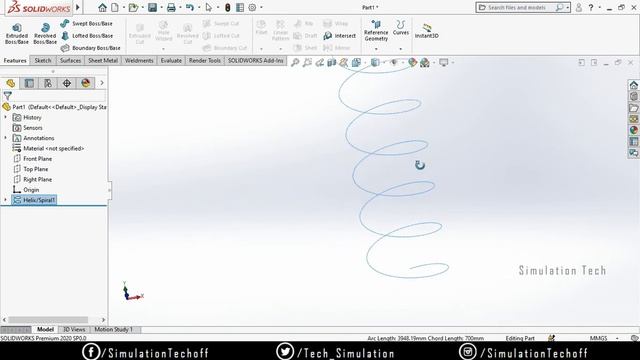Toggle the Section View icon
The width and height of the screenshot is (640, 360).
coord(331,62)
